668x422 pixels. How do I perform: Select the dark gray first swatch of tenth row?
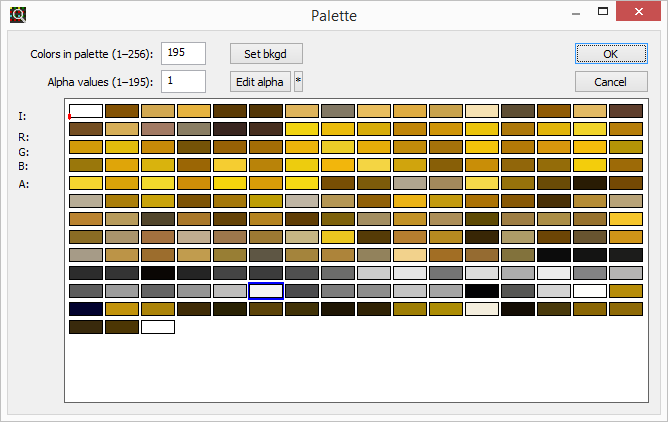coord(86,273)
